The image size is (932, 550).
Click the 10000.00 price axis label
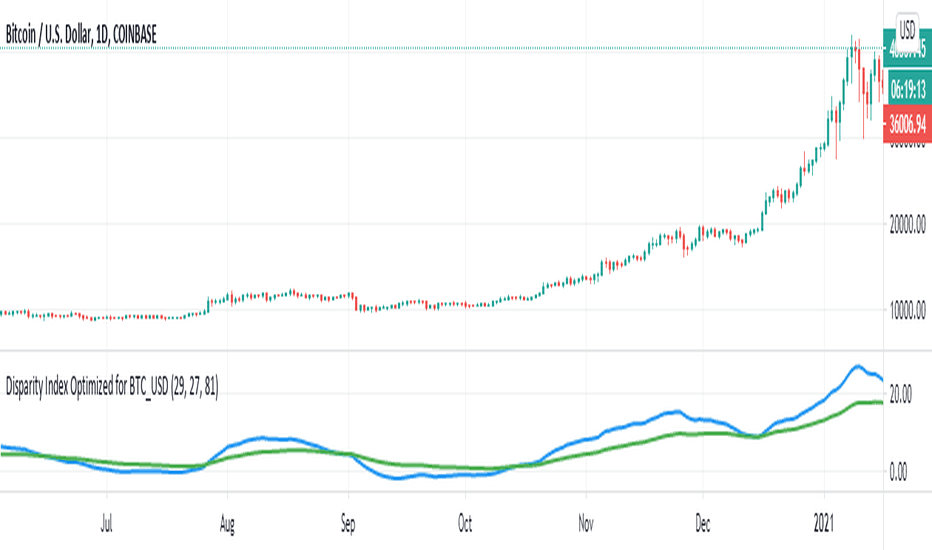tap(907, 310)
